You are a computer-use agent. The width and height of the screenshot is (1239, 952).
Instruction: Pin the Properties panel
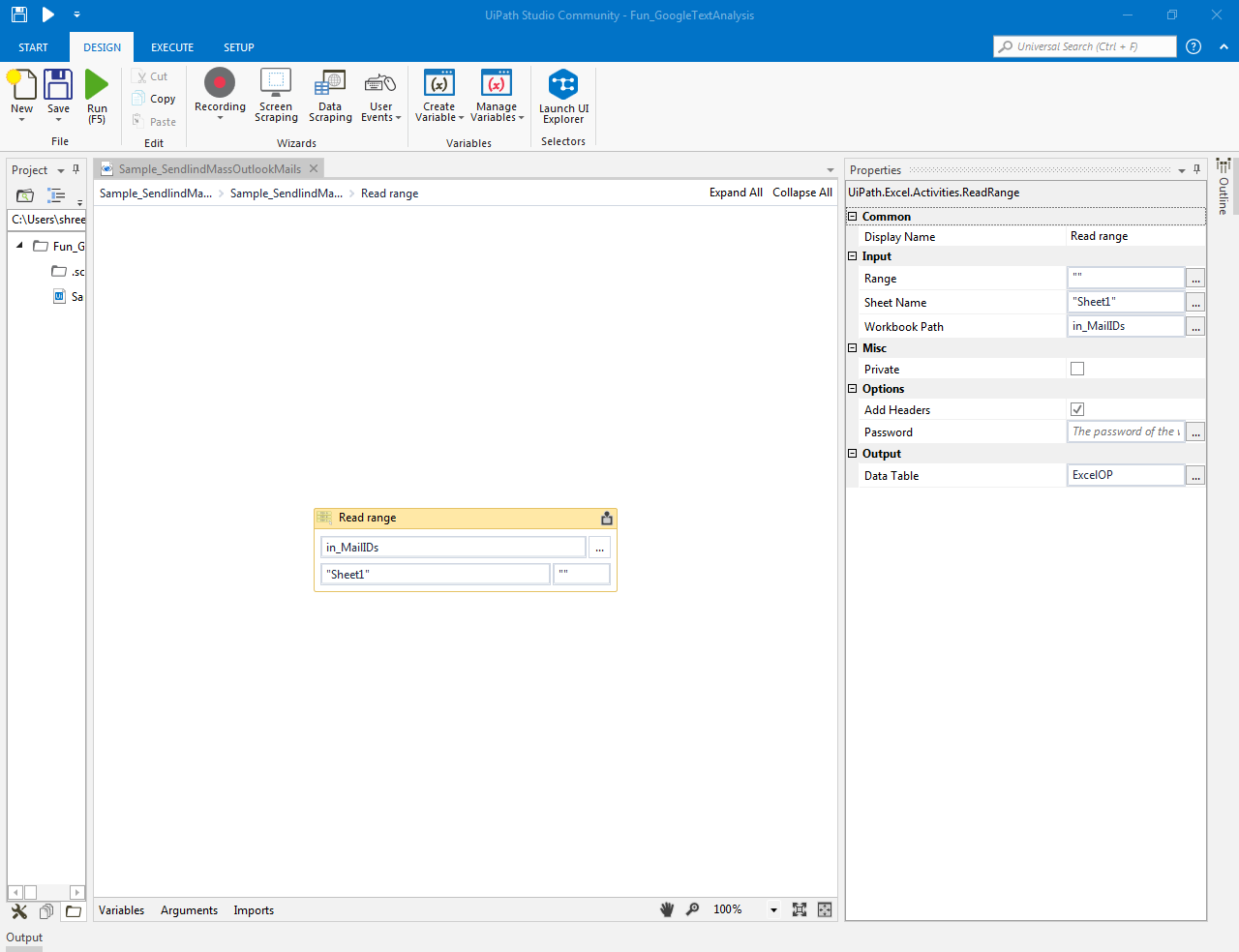click(x=1197, y=169)
